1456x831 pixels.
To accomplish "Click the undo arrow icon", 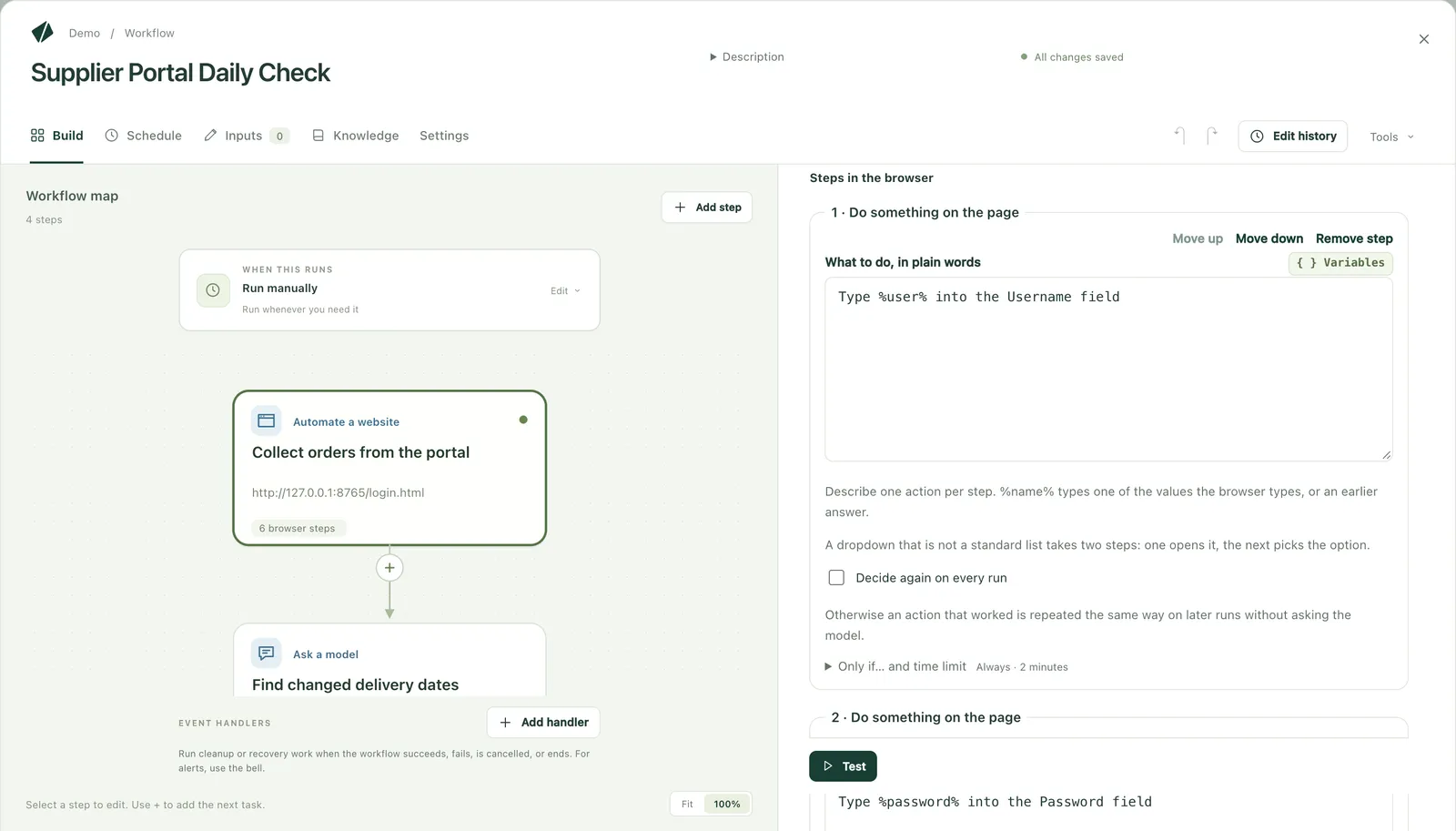I will (1179, 136).
